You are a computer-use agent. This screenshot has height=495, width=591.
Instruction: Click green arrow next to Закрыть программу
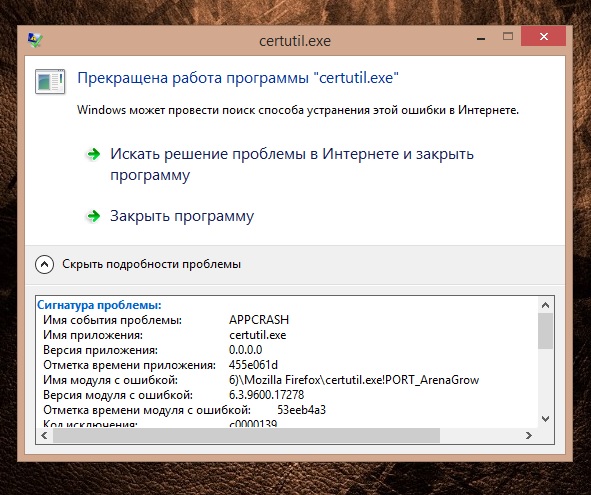click(x=93, y=216)
